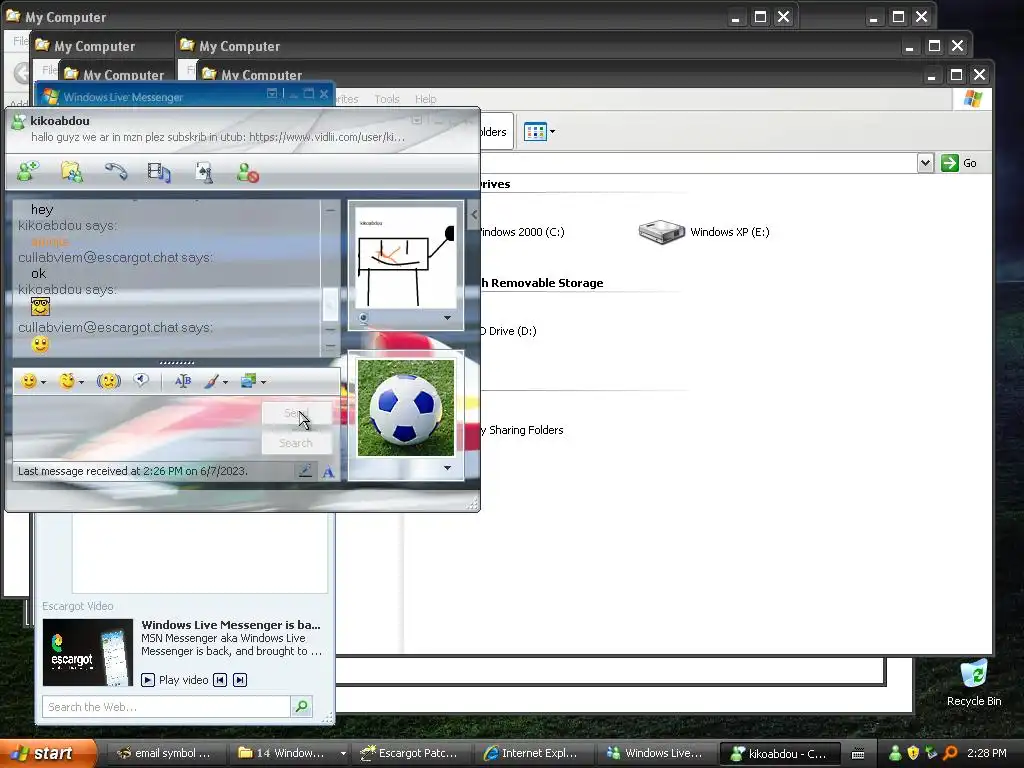Image resolution: width=1024 pixels, height=768 pixels.
Task: Click the chat message input area
Action: click(x=137, y=428)
